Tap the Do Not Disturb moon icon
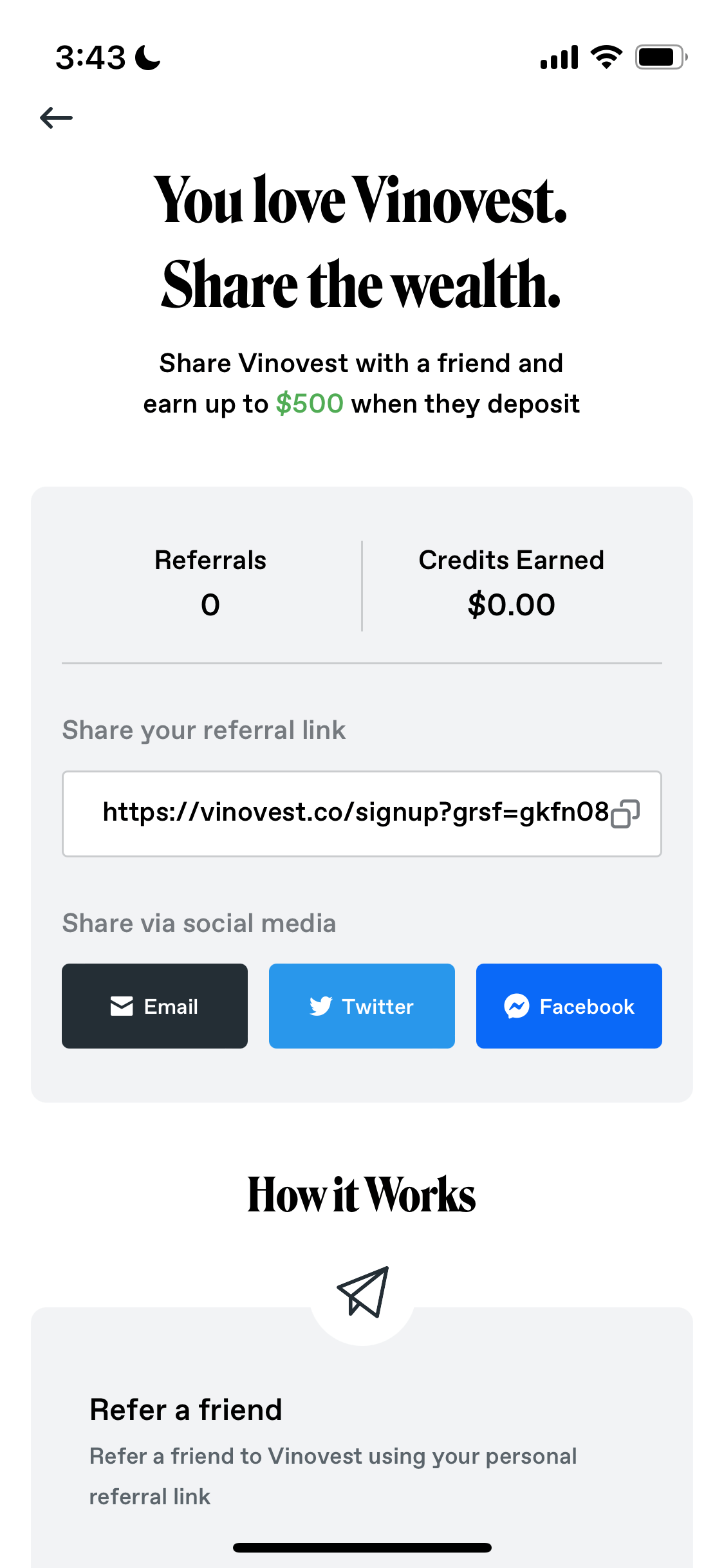The width and height of the screenshot is (724, 1568). 147,57
